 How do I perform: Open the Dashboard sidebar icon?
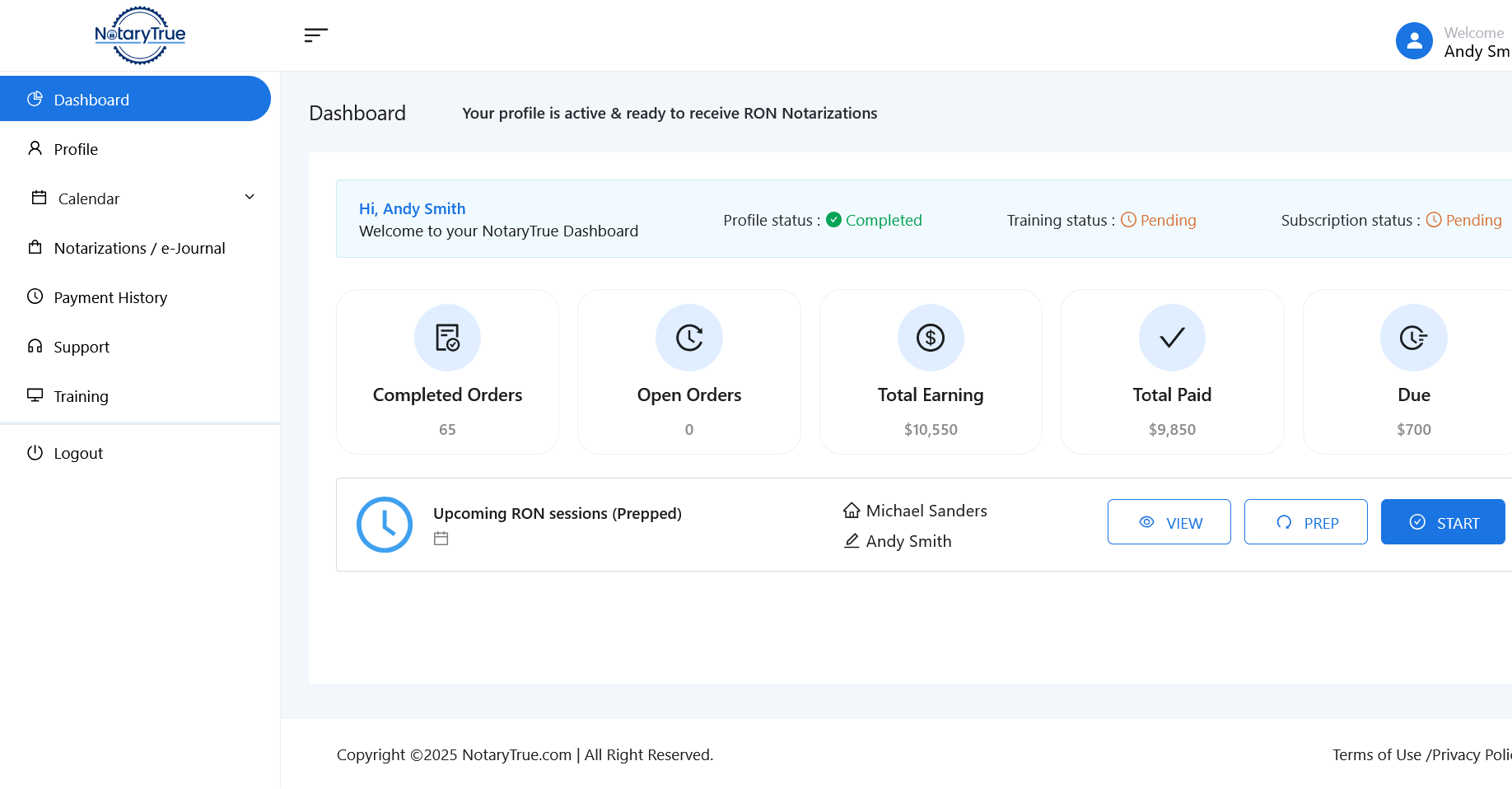[x=35, y=99]
